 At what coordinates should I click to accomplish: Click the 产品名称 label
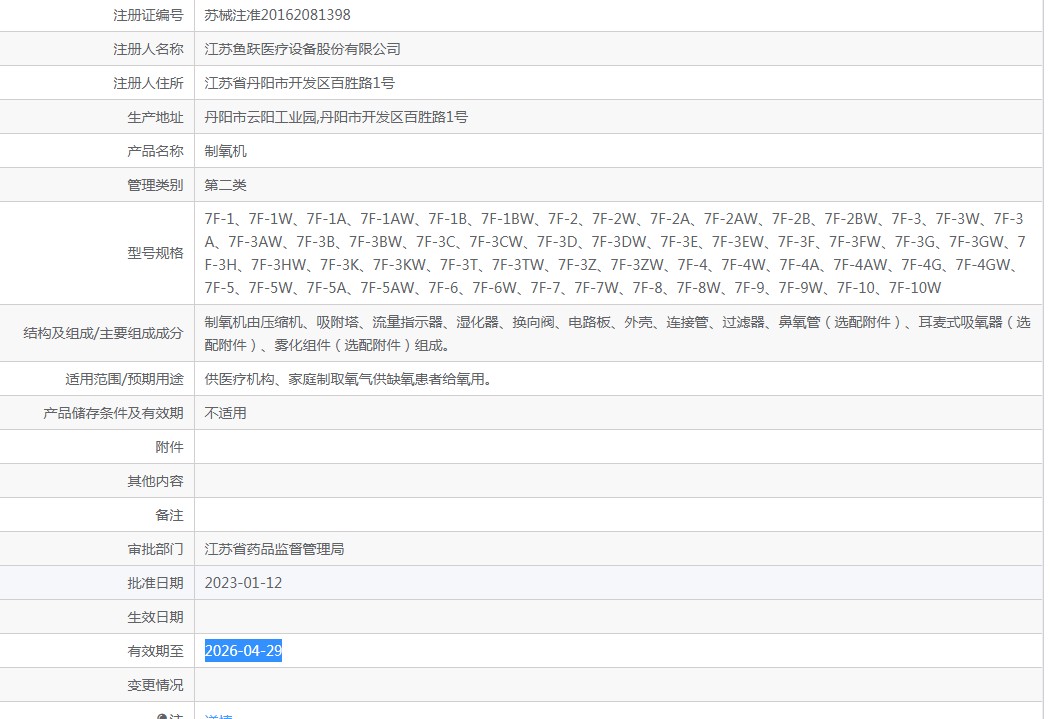point(155,151)
